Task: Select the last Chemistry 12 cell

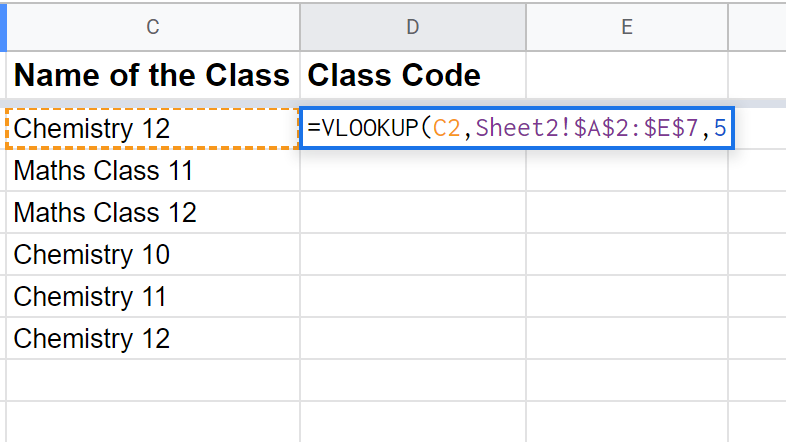Action: coord(153,339)
